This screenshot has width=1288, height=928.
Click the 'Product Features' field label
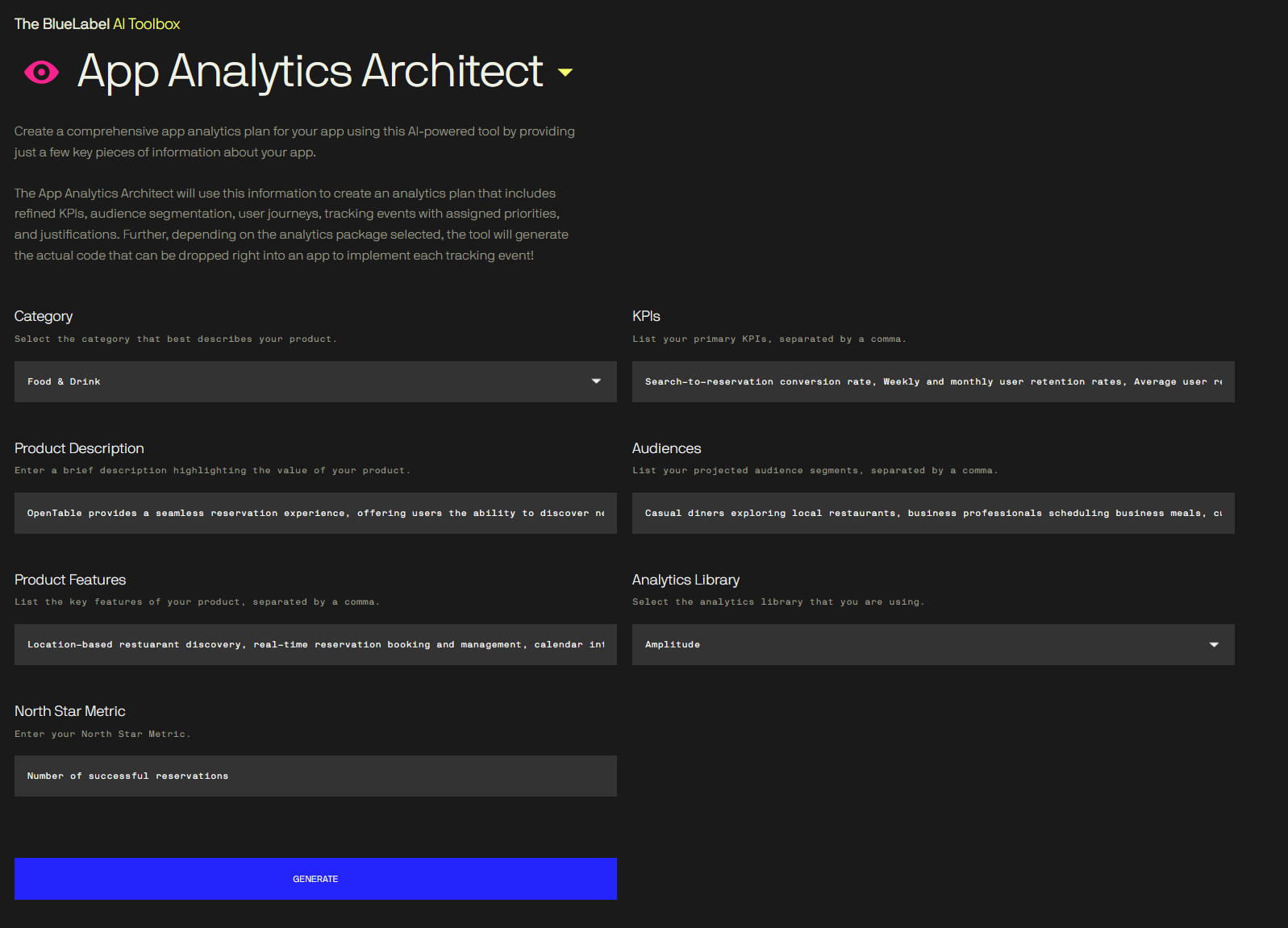click(x=70, y=580)
